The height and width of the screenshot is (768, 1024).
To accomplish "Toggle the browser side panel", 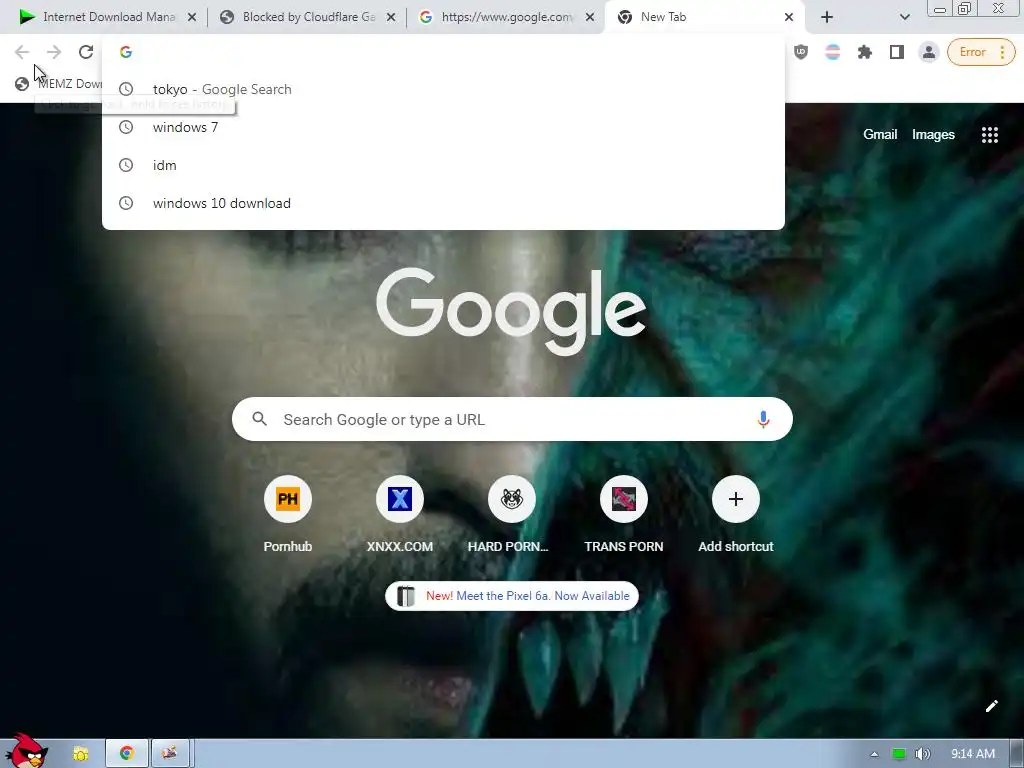I will click(897, 52).
